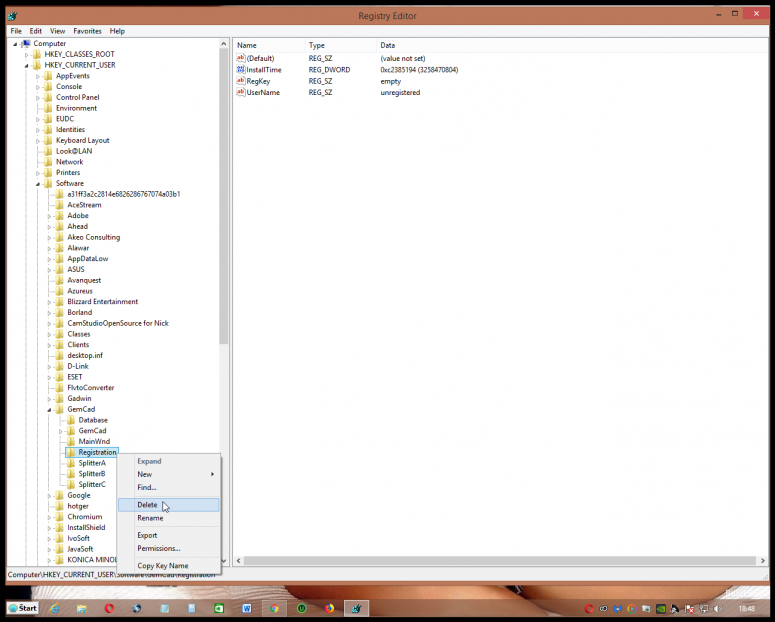Click the NVIDIA tray icon
Image resolution: width=775 pixels, height=622 pixels.
click(x=661, y=609)
